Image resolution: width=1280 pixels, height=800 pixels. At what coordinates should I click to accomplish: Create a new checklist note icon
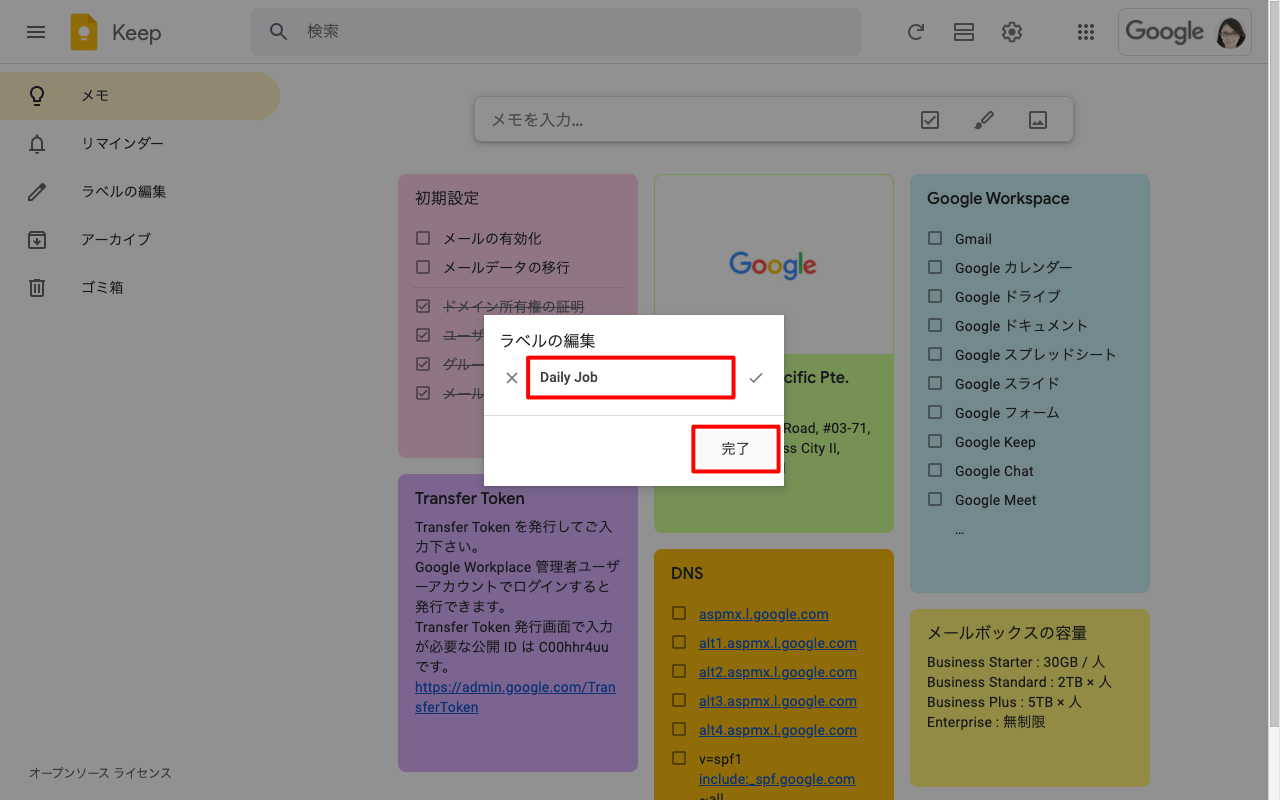point(930,120)
